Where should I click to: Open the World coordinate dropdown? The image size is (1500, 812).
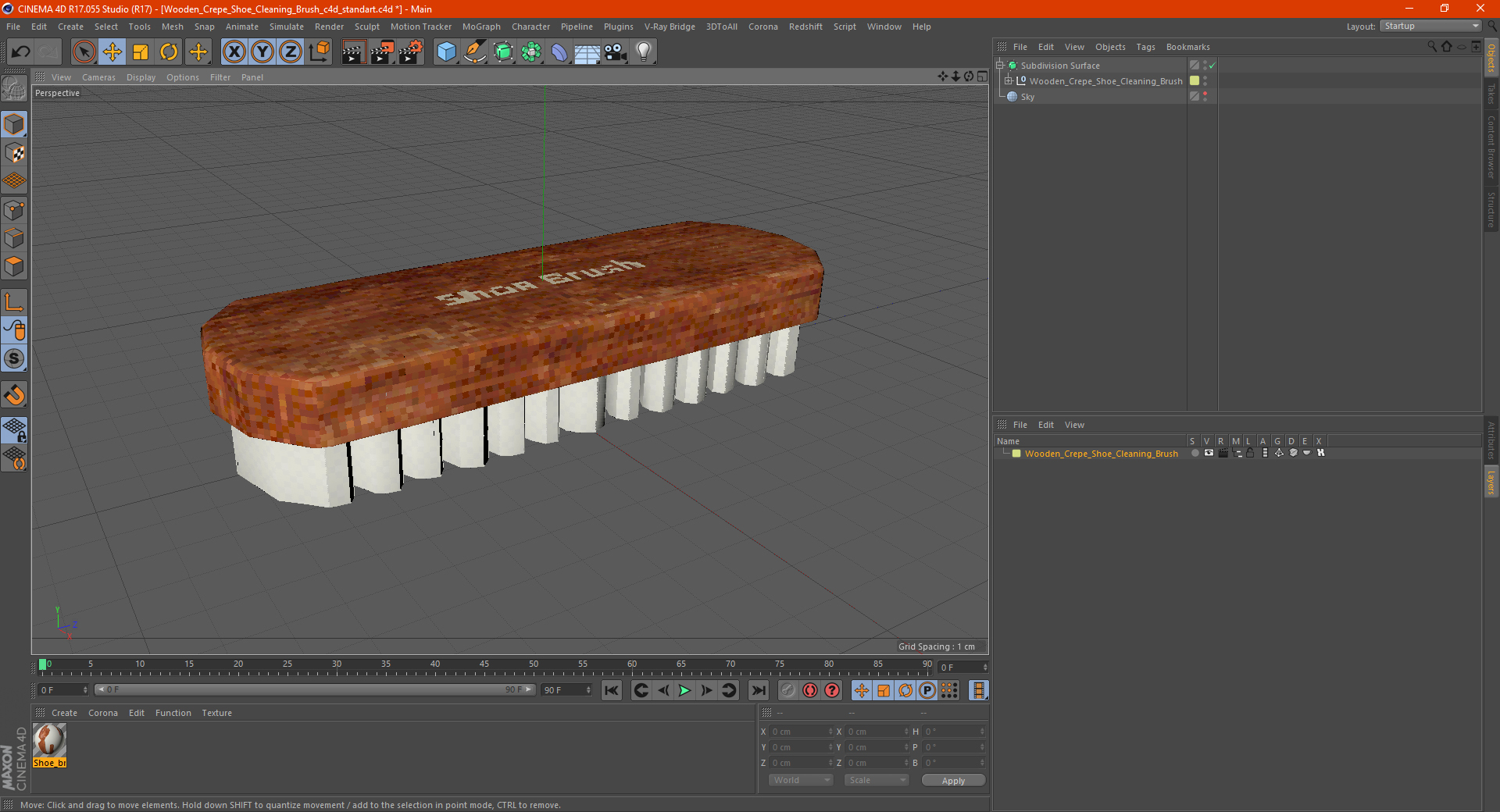(801, 780)
